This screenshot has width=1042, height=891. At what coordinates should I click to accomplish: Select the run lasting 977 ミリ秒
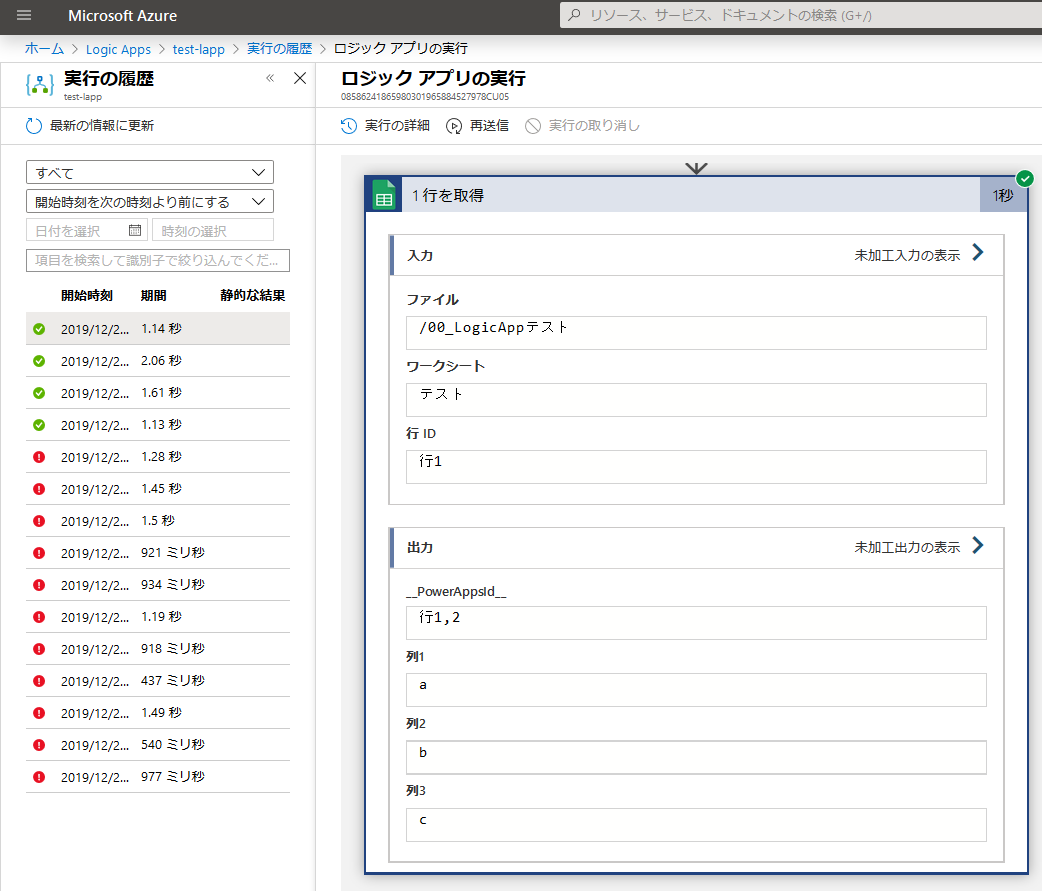[x=157, y=777]
